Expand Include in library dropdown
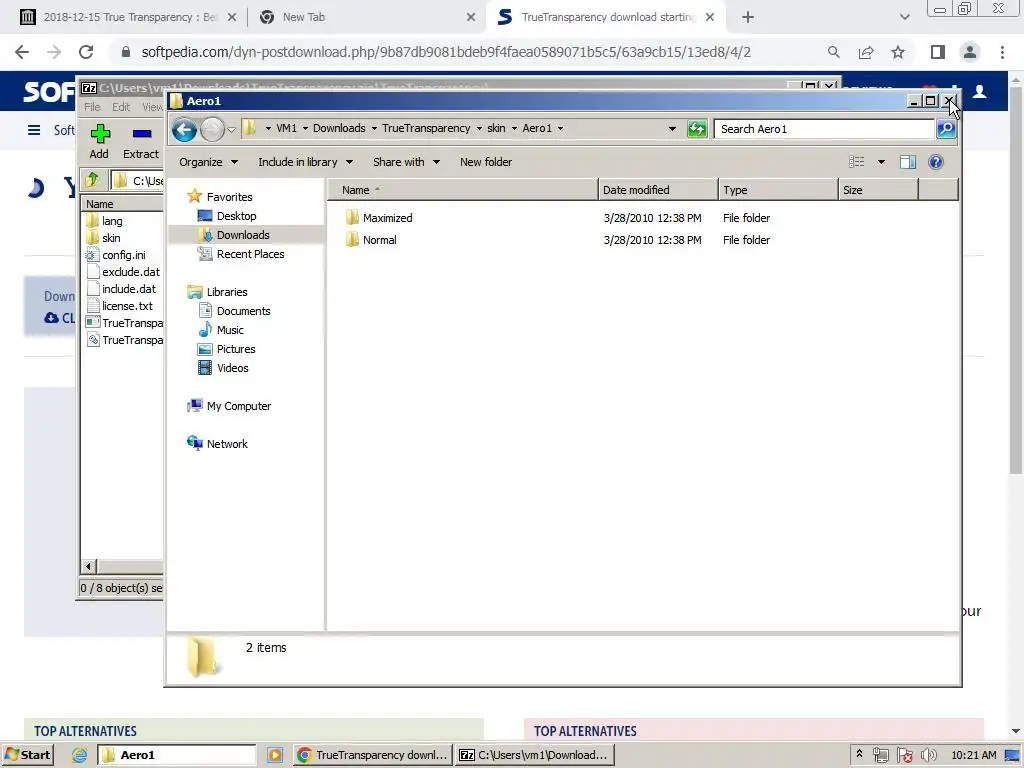This screenshot has height=768, width=1024. point(306,162)
